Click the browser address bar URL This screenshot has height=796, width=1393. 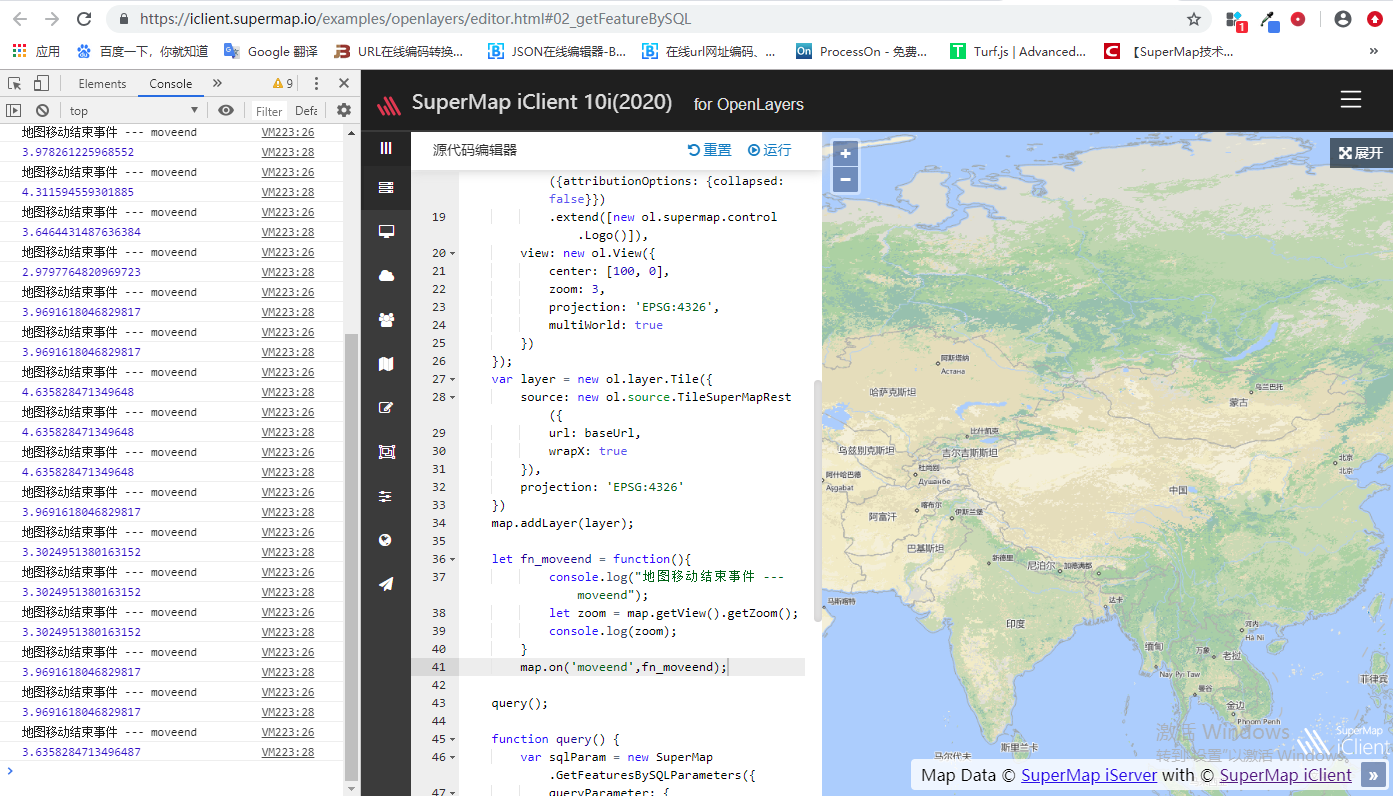tap(415, 19)
